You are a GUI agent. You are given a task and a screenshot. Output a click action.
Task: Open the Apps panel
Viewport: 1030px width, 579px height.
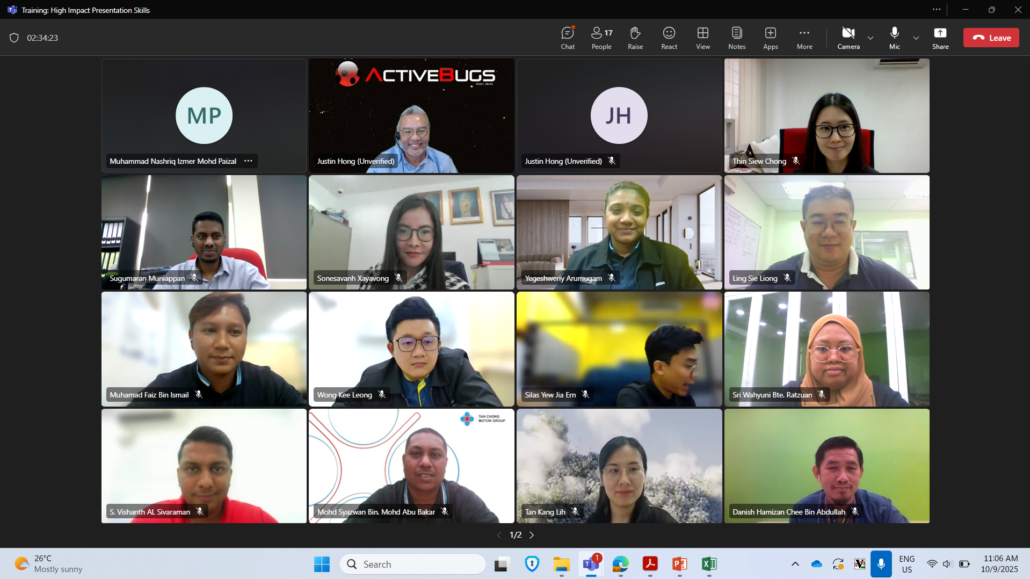[x=770, y=37]
